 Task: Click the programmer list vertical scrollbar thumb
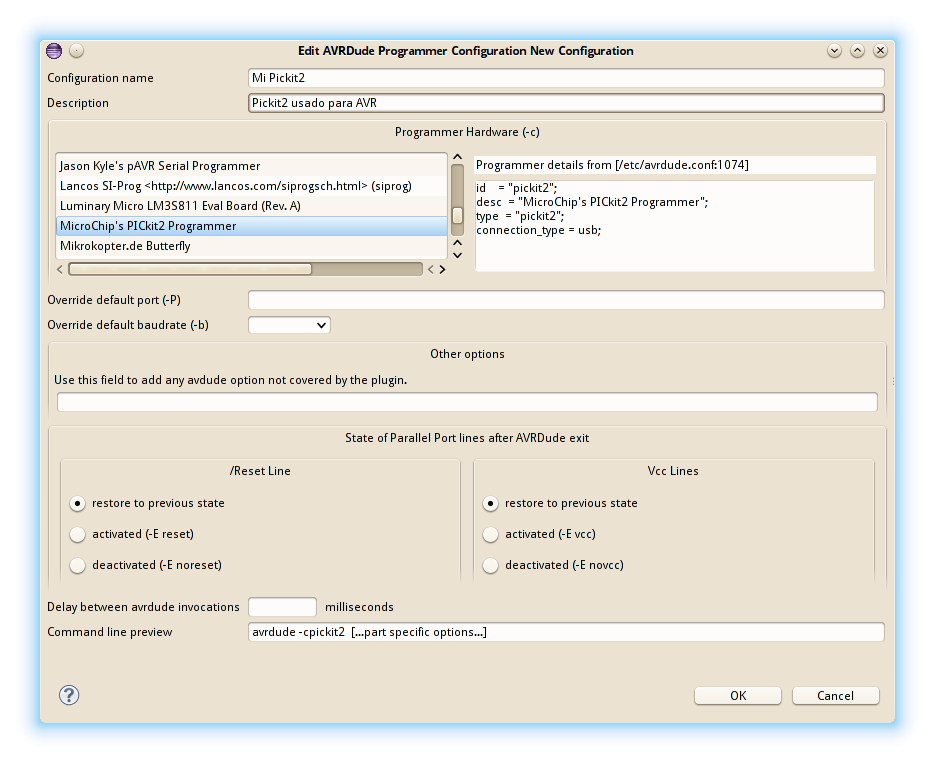point(457,215)
